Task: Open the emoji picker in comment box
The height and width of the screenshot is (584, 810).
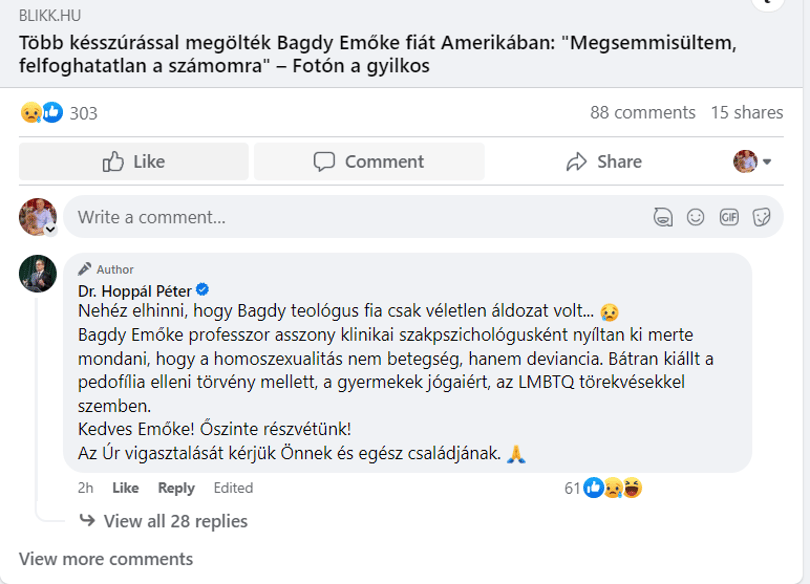Action: [695, 217]
